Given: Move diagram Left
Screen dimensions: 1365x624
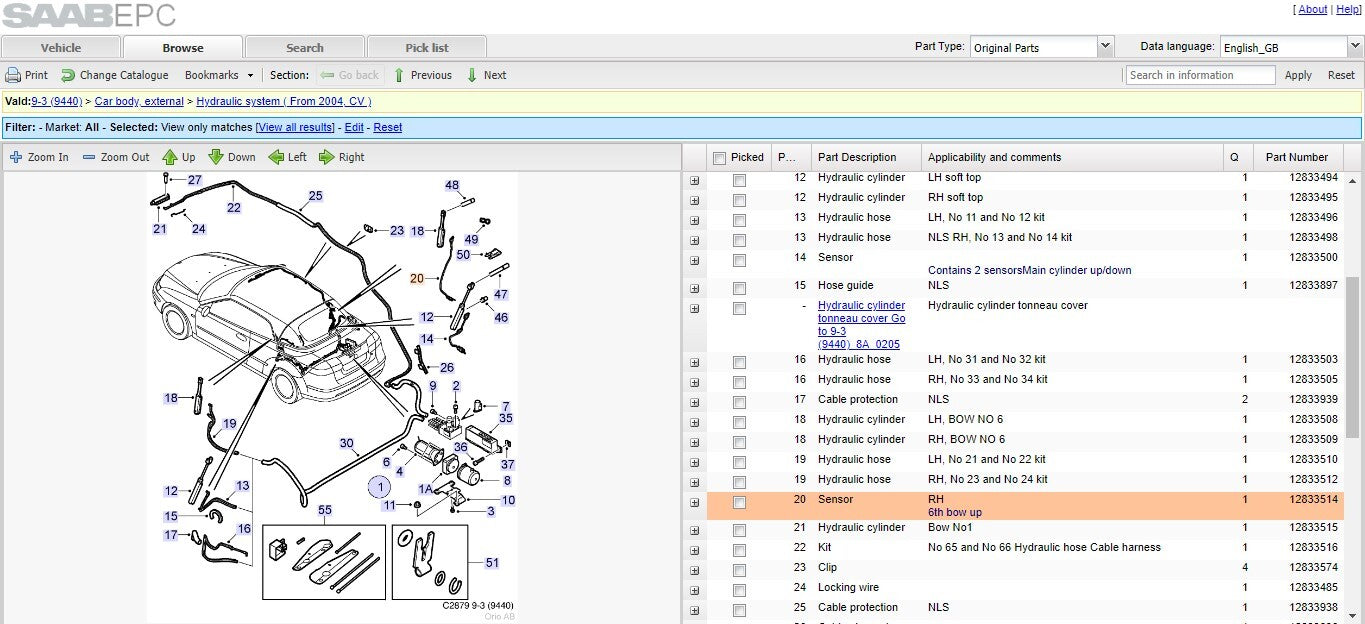Looking at the screenshot, I should pos(288,157).
